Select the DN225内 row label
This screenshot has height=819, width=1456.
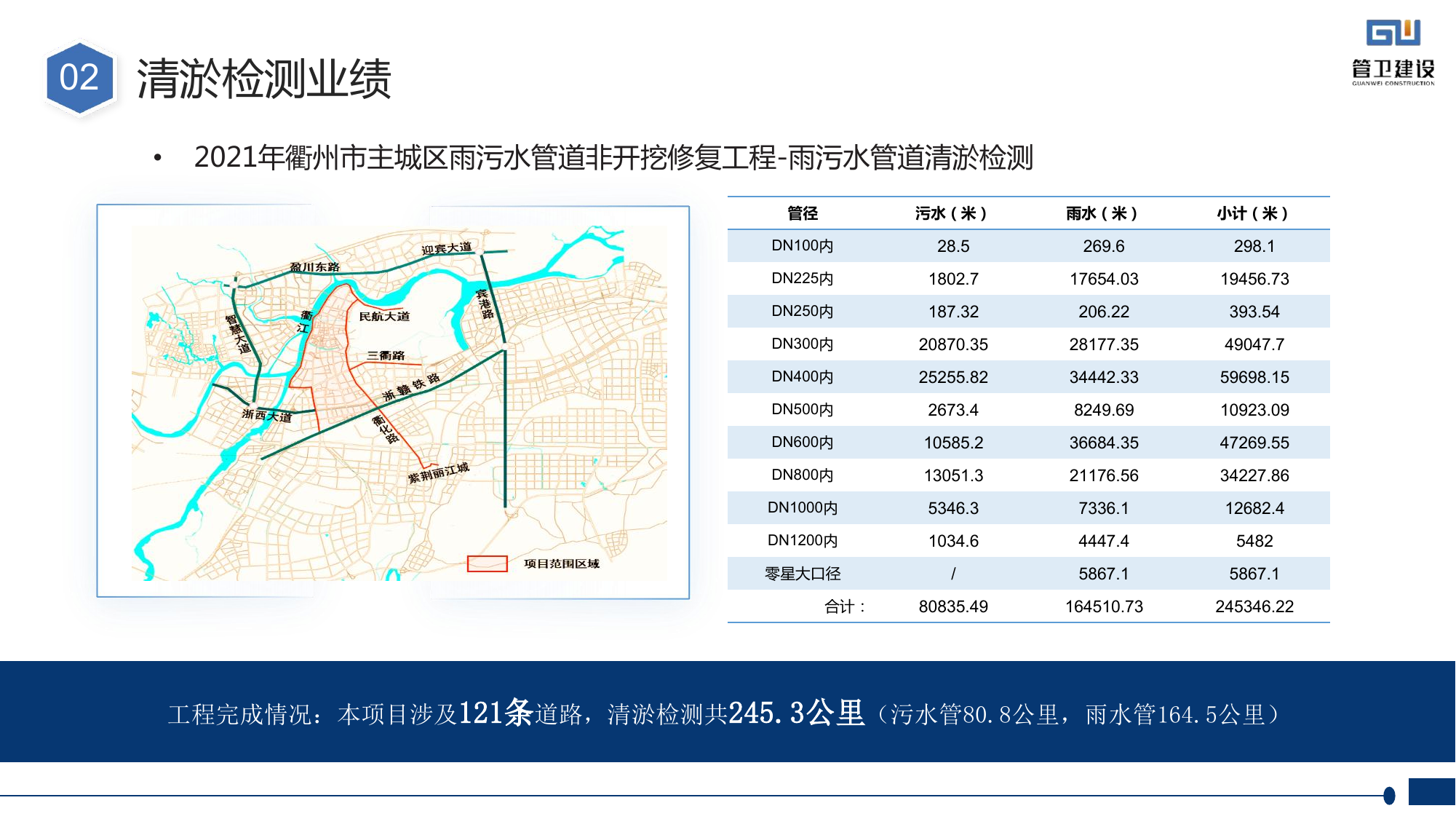click(x=803, y=279)
